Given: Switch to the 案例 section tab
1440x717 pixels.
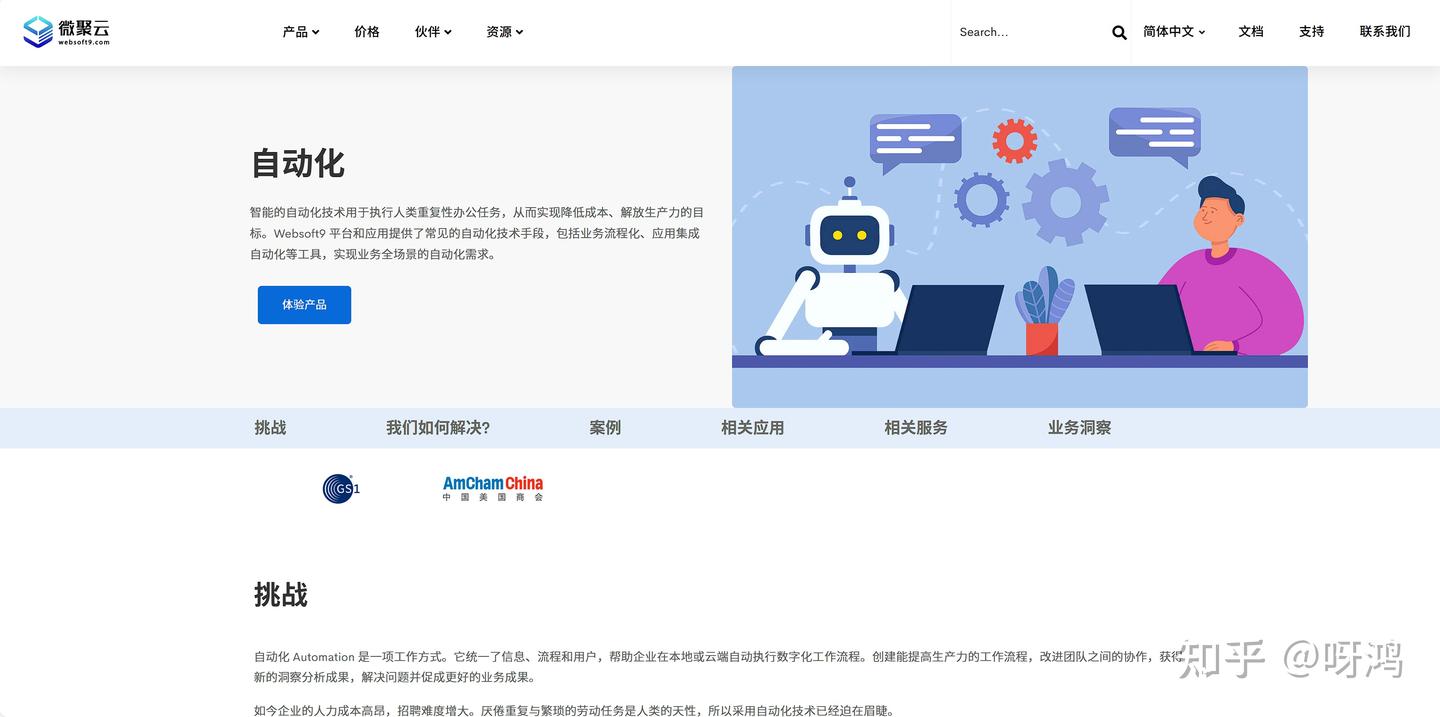Looking at the screenshot, I should (x=605, y=427).
